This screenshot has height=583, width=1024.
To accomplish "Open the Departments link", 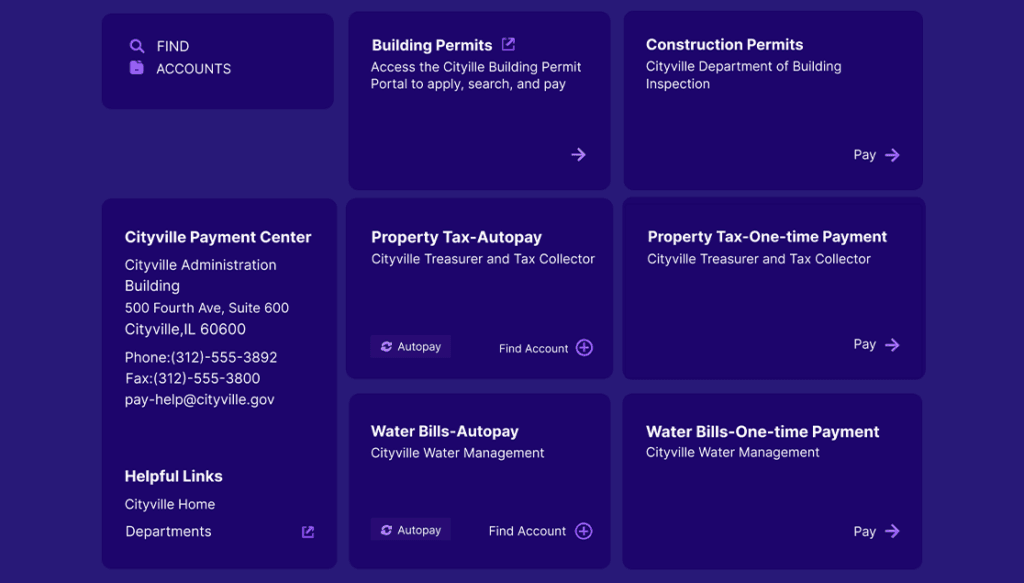I will pos(168,532).
